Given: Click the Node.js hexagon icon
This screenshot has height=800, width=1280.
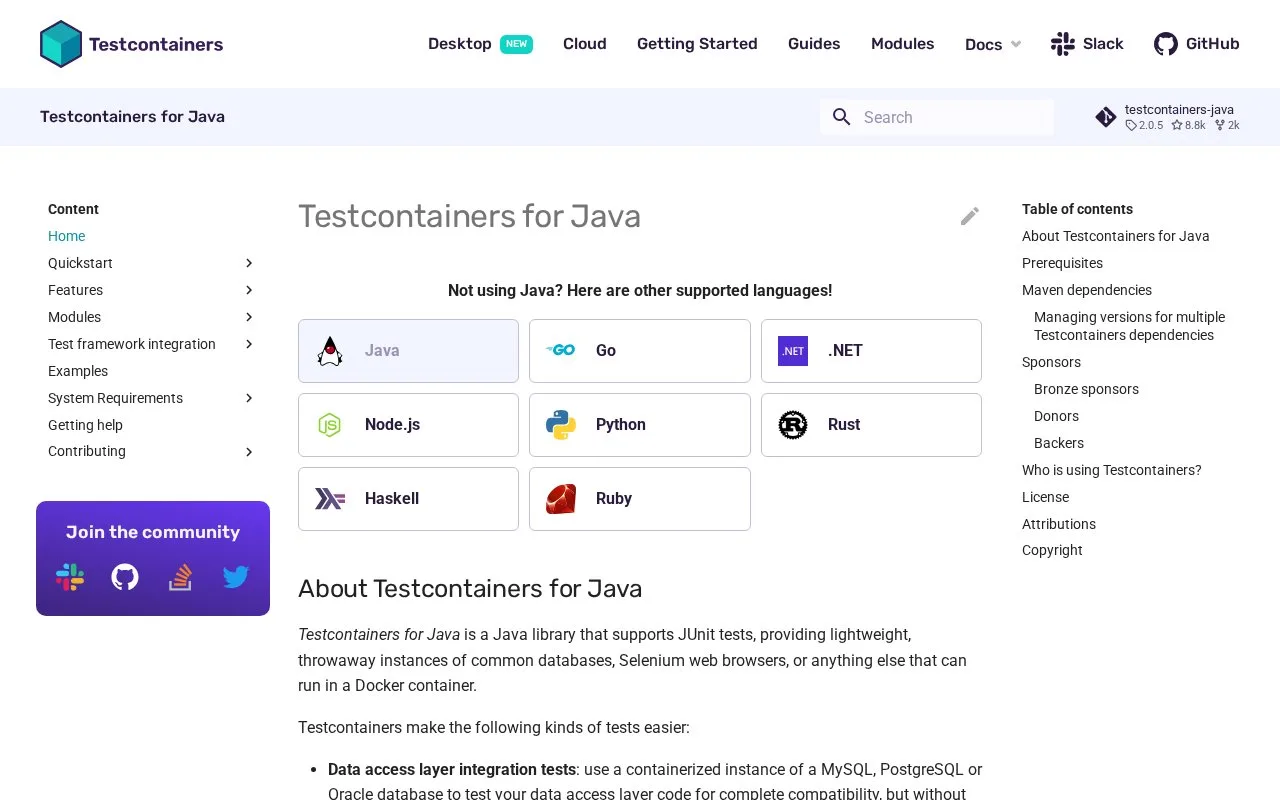Looking at the screenshot, I should (330, 425).
